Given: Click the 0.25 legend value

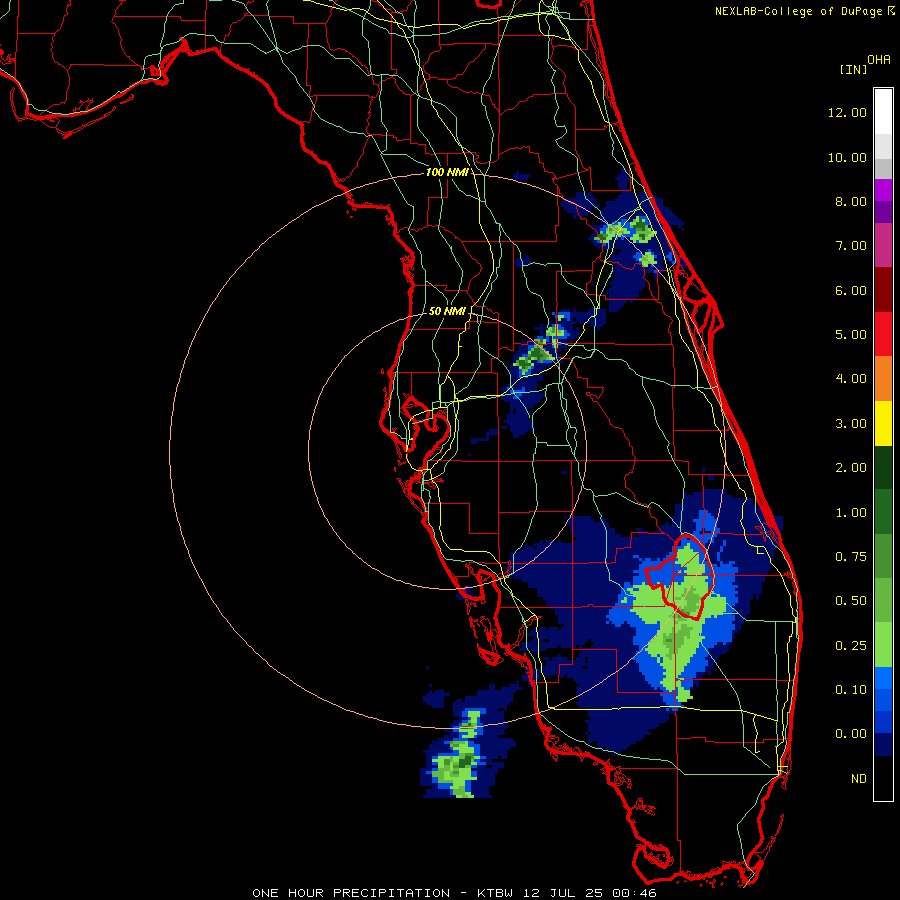Looking at the screenshot, I should [x=851, y=646].
